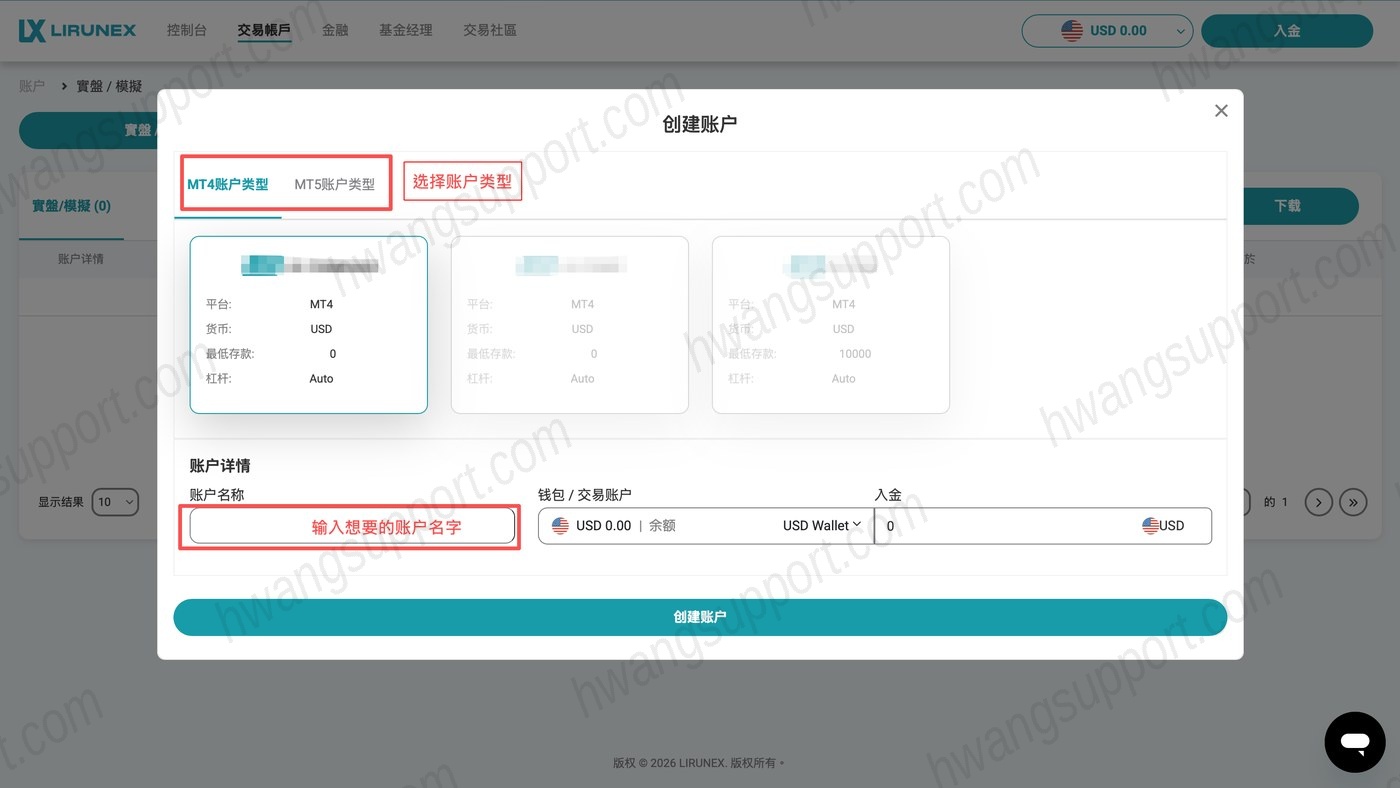1400x788 pixels.
Task: Click the LIRUNEX logo
Action: click(x=77, y=31)
